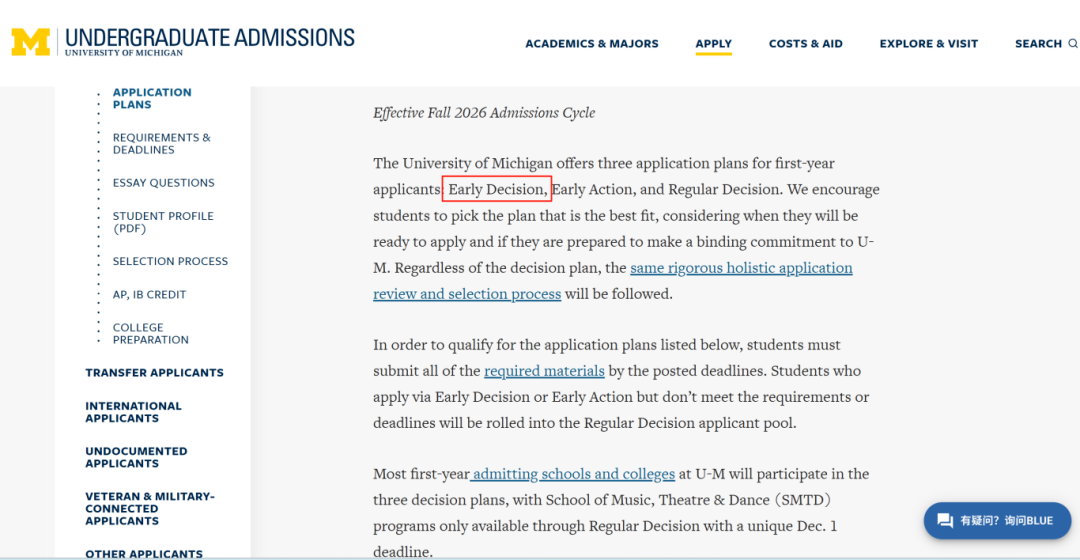This screenshot has height=560, width=1080.
Task: Open AP, IB Credit sidebar link
Action: [149, 294]
